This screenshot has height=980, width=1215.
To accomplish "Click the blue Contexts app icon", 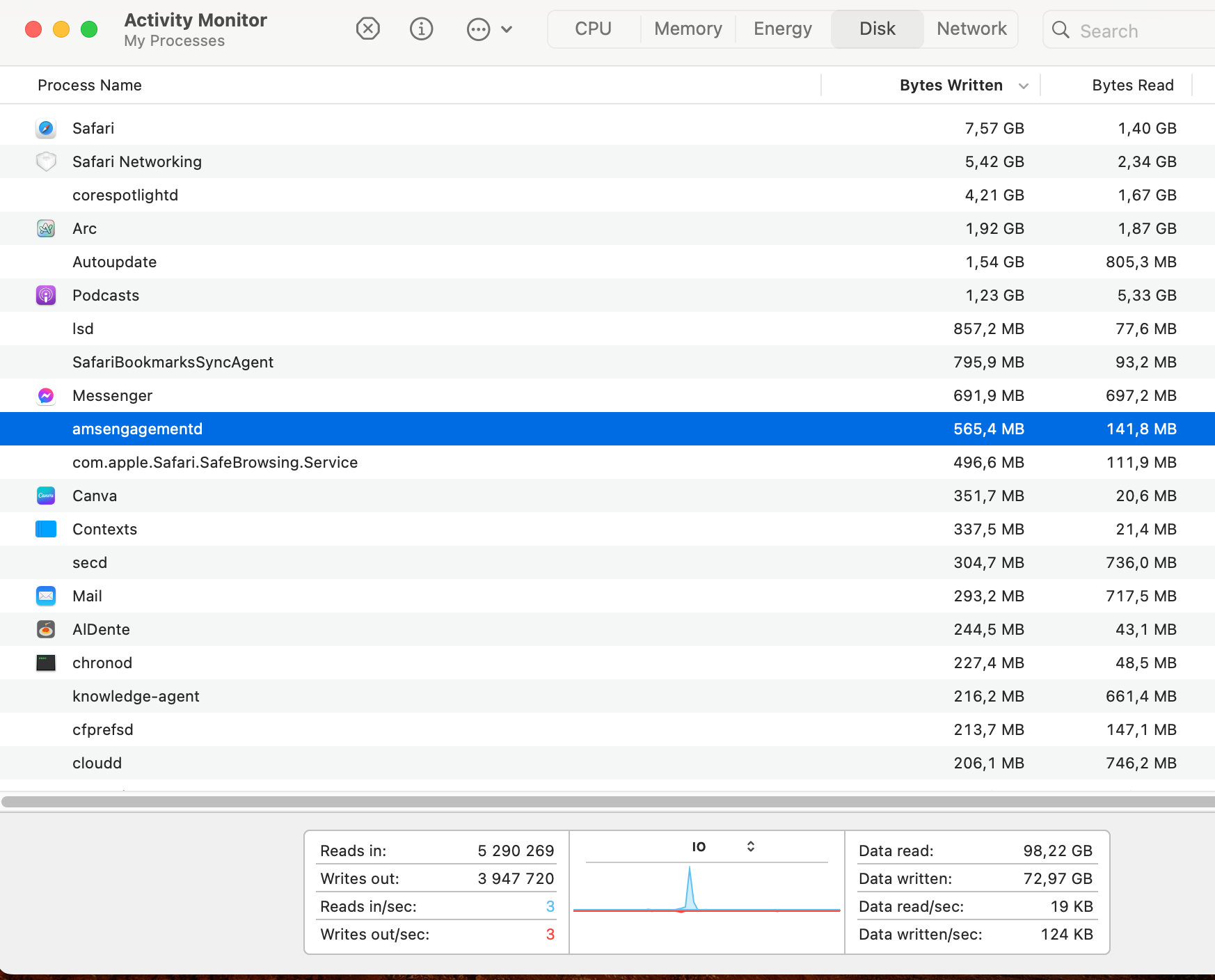I will [x=46, y=529].
